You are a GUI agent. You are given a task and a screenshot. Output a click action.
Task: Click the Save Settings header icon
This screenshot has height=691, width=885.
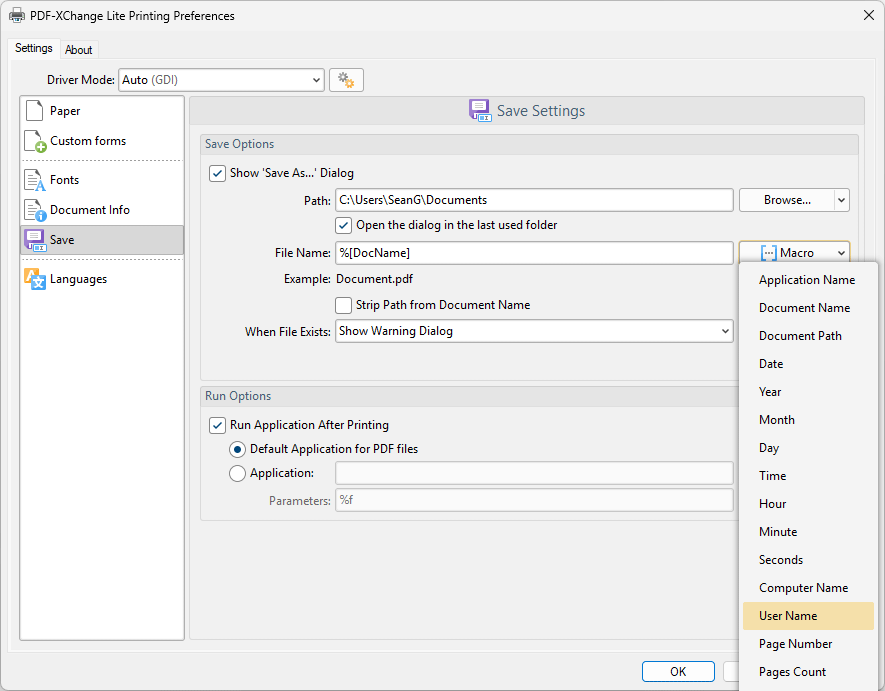tap(480, 111)
